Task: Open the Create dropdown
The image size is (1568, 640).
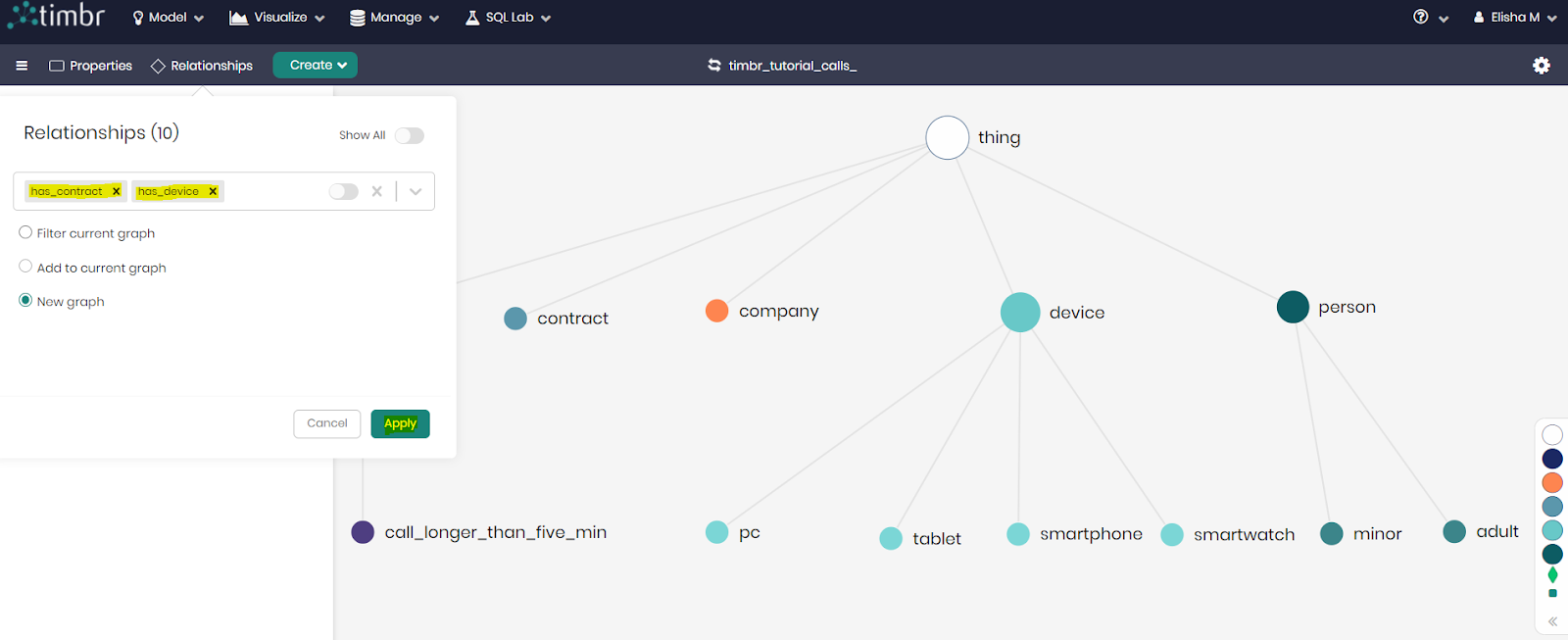Action: pyautogui.click(x=315, y=66)
